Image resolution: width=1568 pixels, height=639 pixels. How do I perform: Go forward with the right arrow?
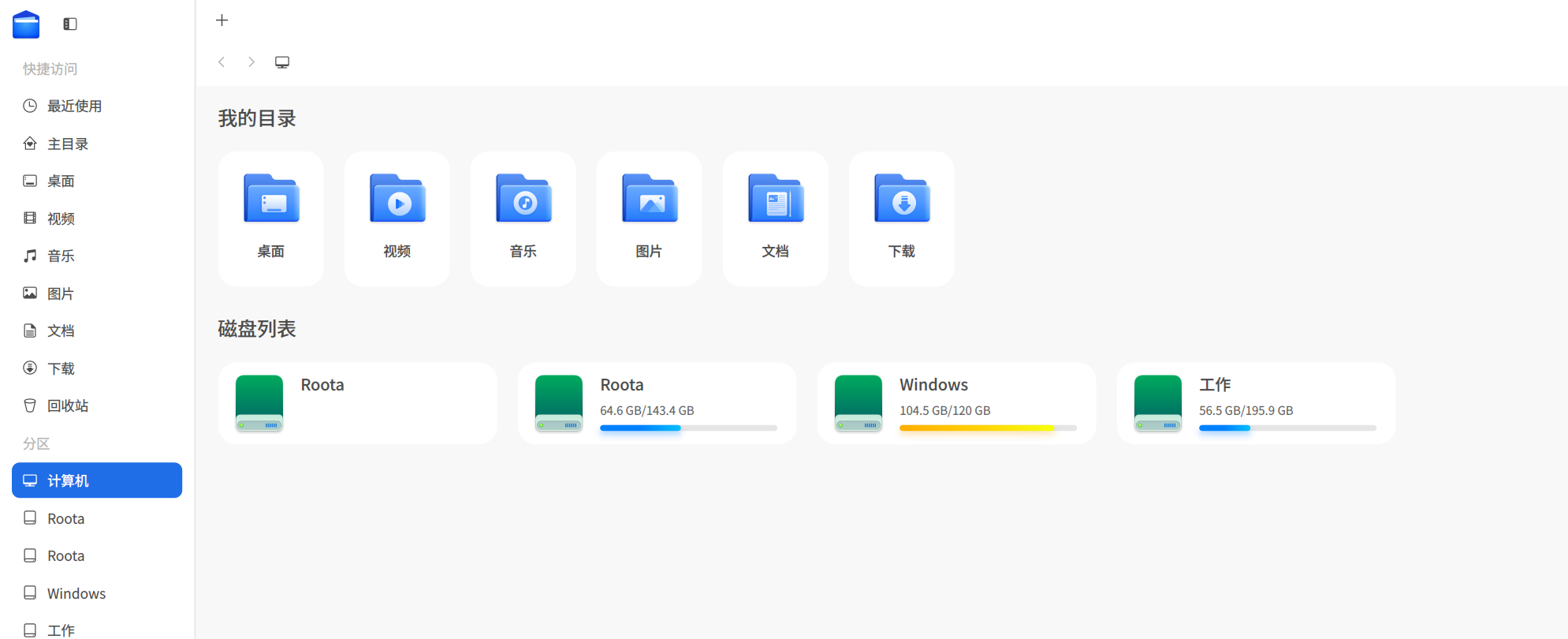click(x=251, y=62)
